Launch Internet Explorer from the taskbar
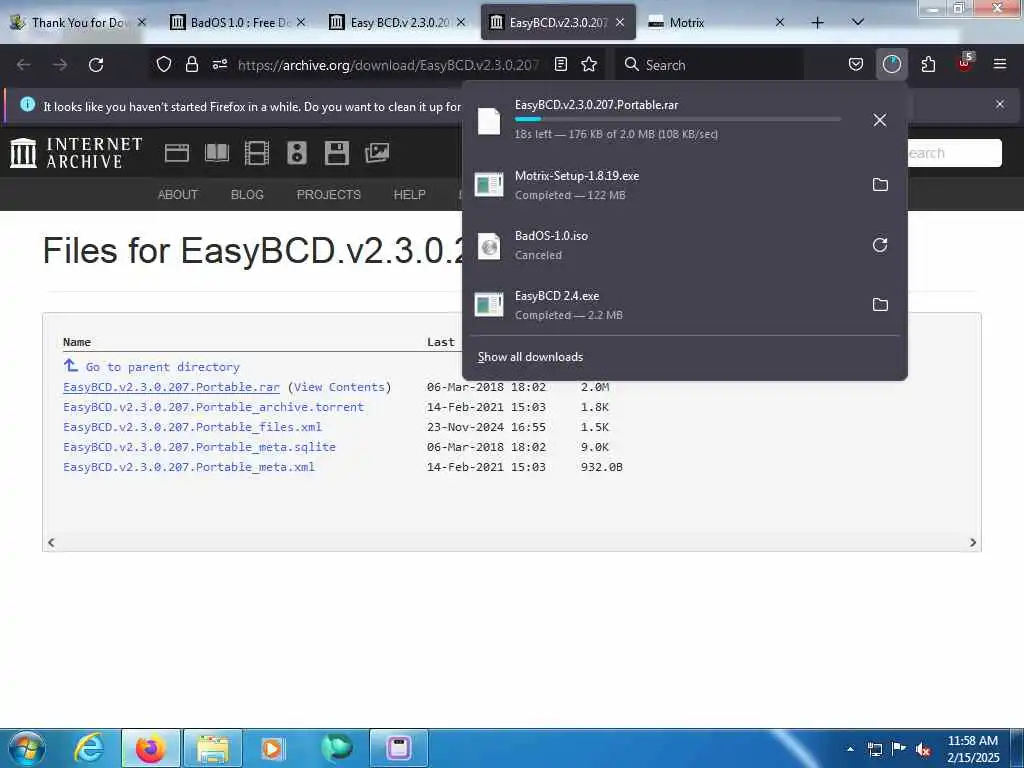This screenshot has width=1024, height=768. [x=89, y=748]
